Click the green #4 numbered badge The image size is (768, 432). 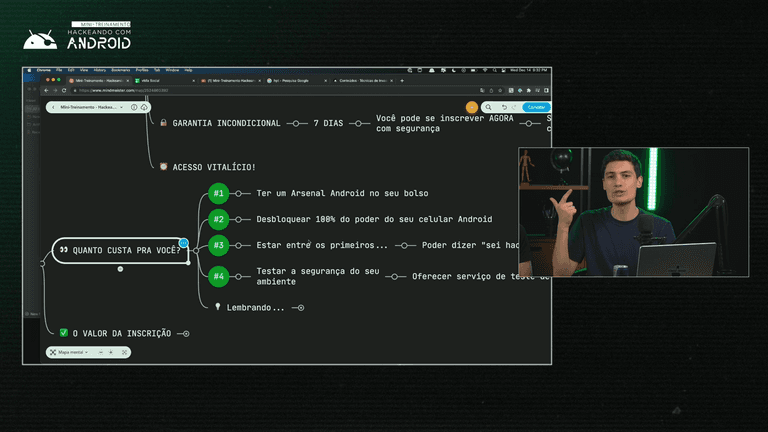[x=219, y=275]
